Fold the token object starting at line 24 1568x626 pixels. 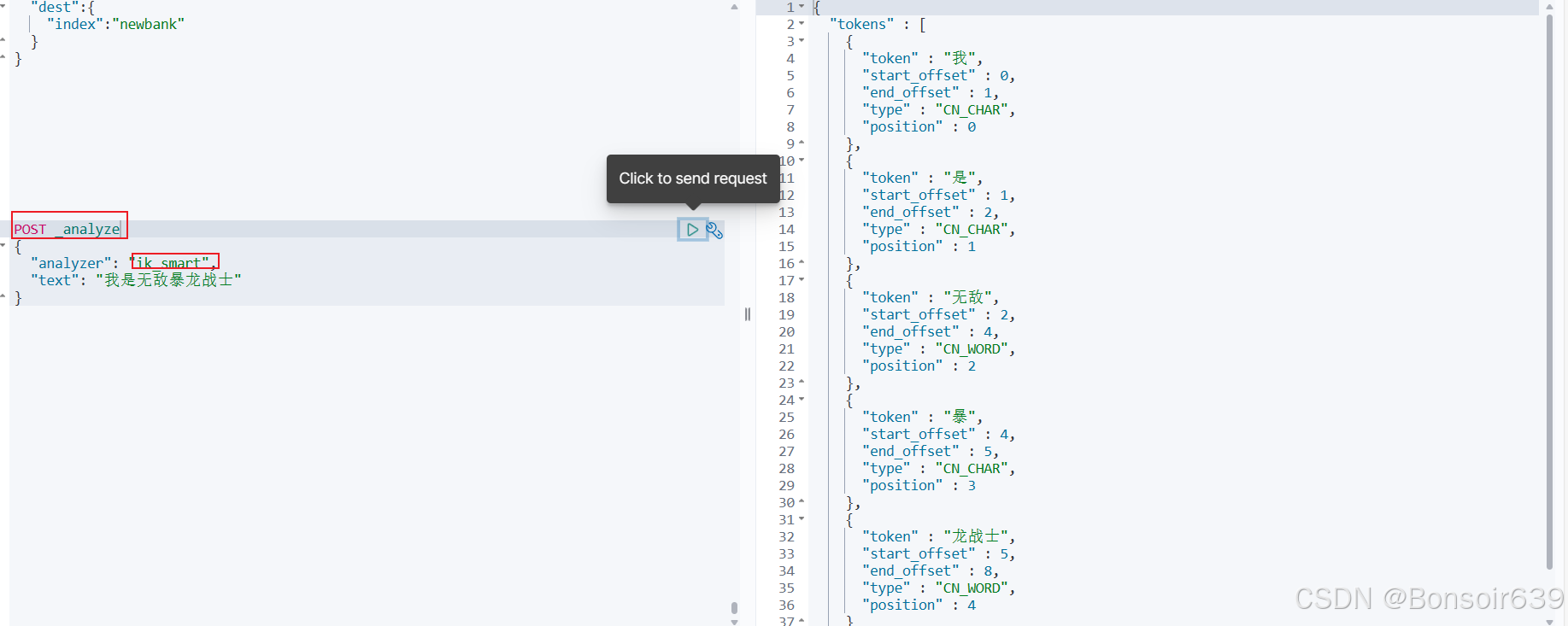point(802,400)
